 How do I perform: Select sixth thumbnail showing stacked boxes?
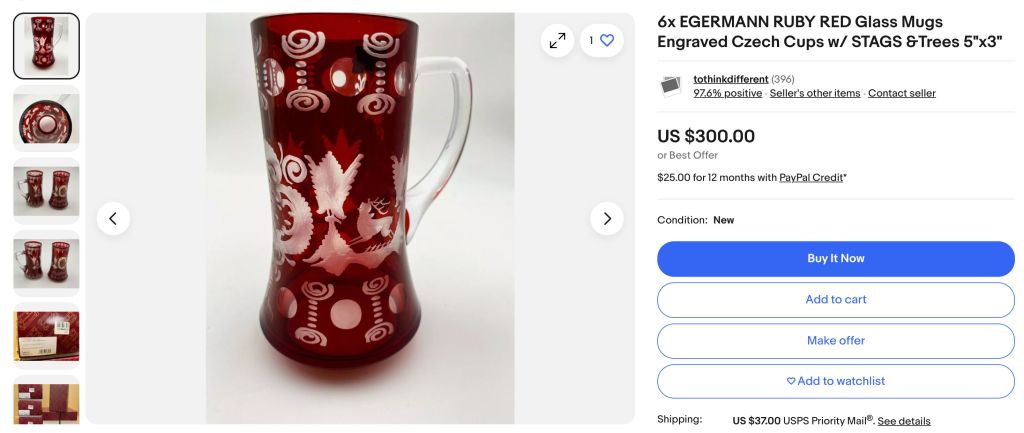click(46, 402)
